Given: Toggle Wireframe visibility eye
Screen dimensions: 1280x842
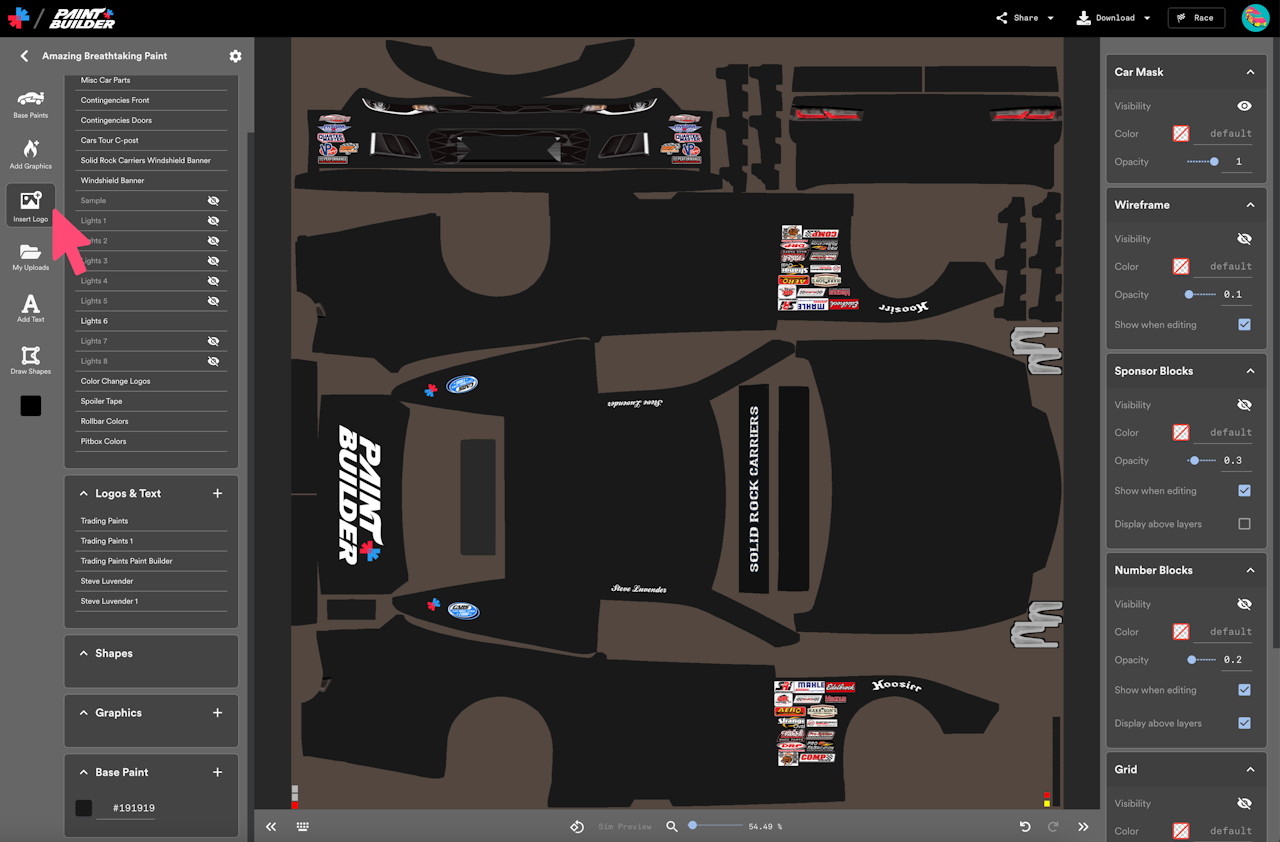Looking at the screenshot, I should [1244, 239].
